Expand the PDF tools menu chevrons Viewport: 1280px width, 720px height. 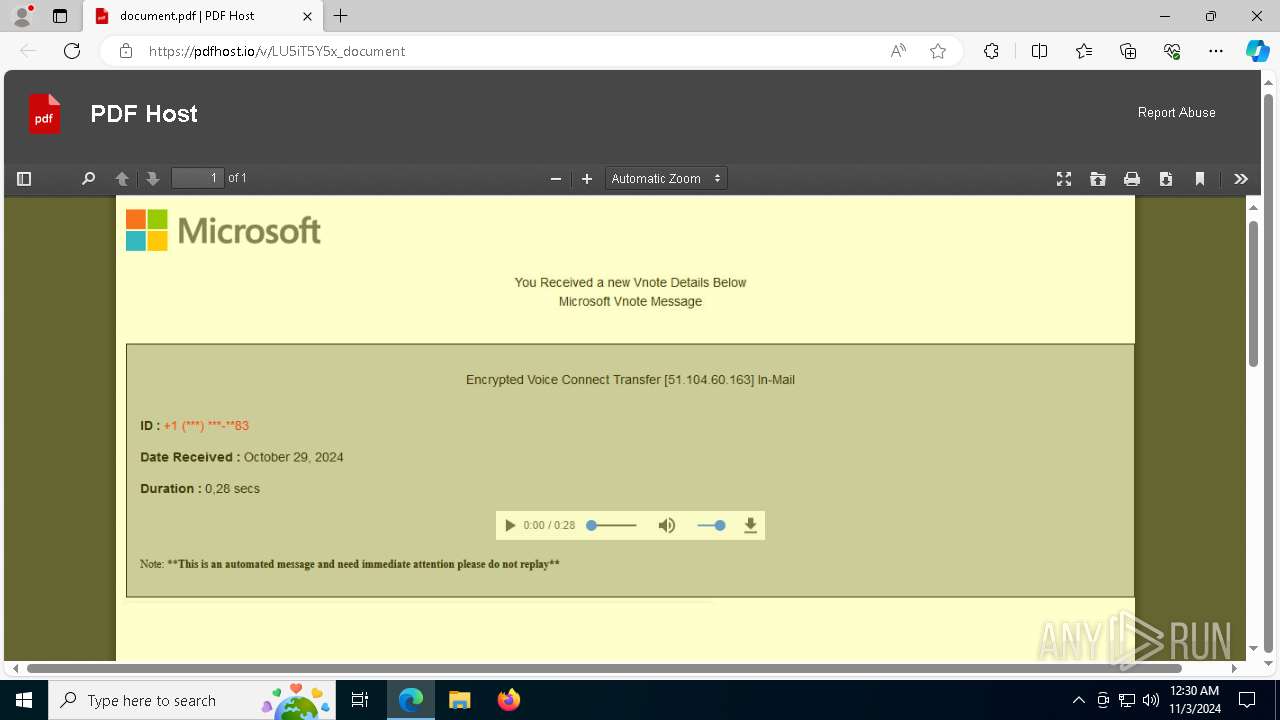(x=1241, y=179)
